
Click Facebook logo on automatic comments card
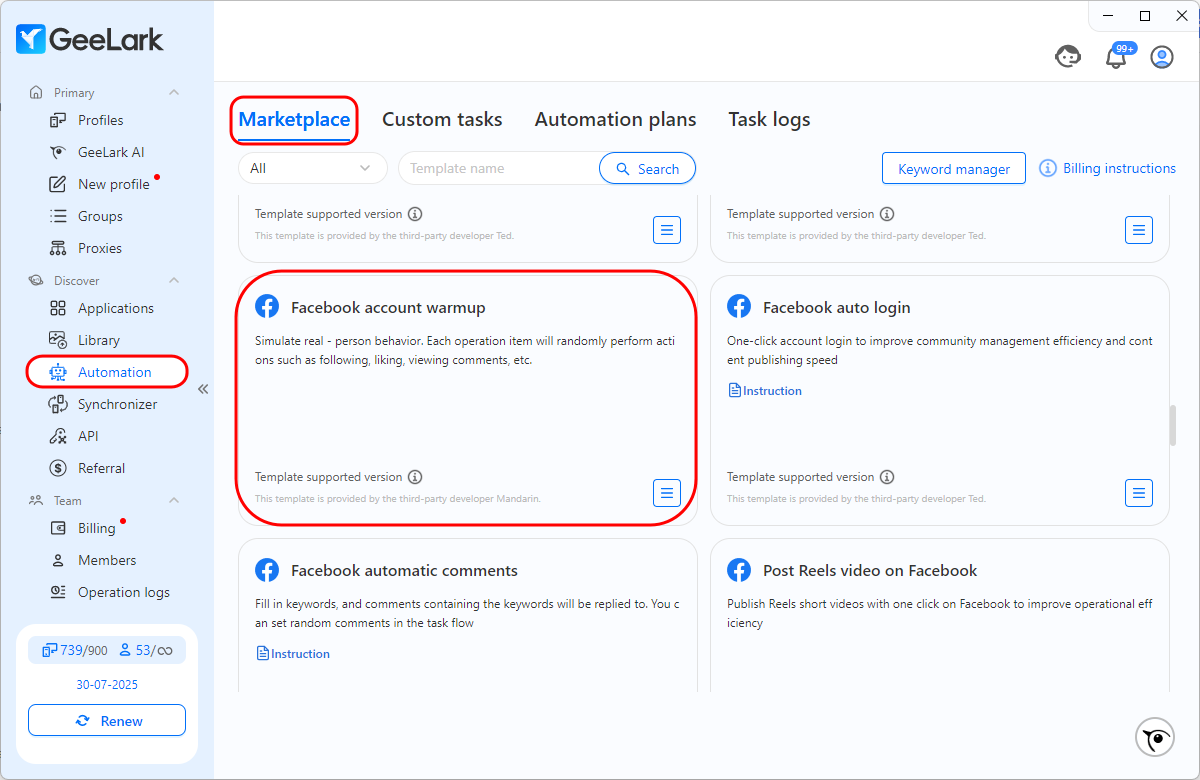point(267,570)
